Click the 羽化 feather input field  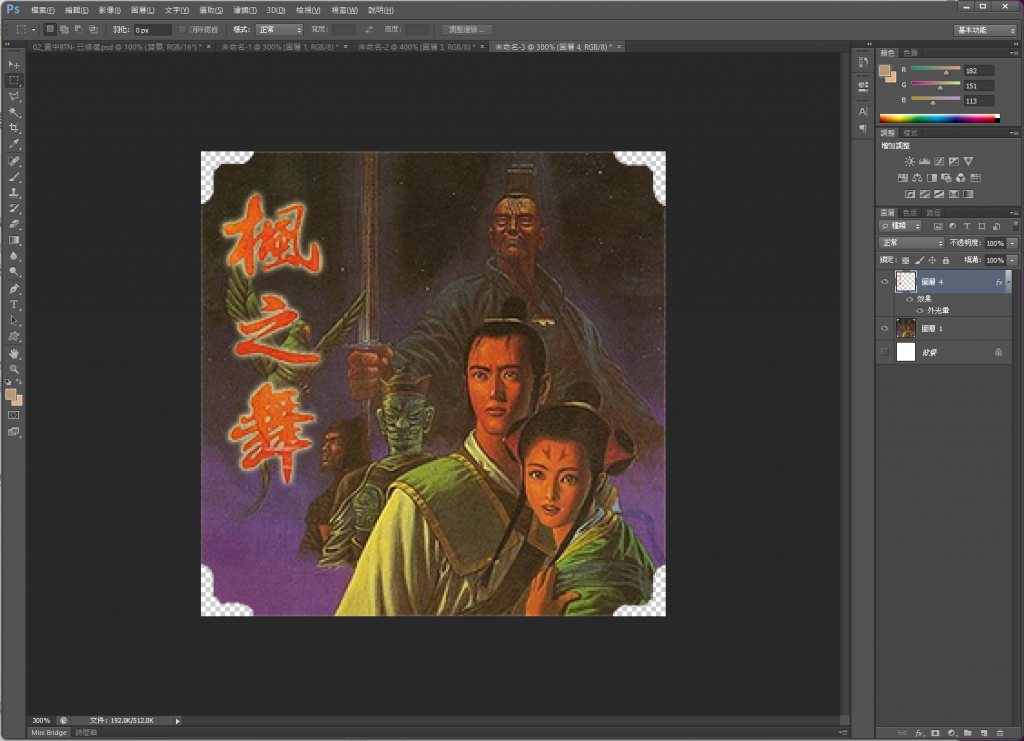153,30
